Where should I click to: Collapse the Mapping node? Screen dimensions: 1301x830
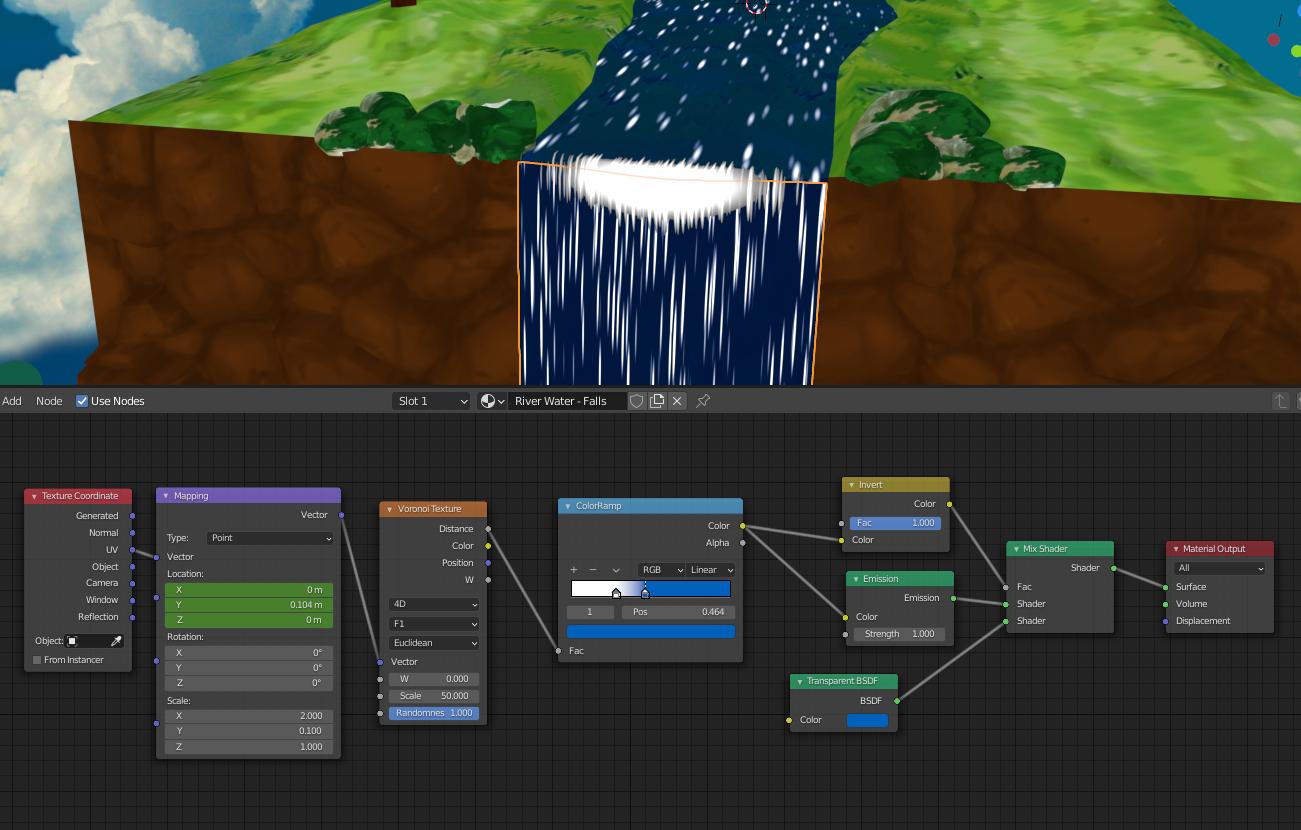click(166, 496)
